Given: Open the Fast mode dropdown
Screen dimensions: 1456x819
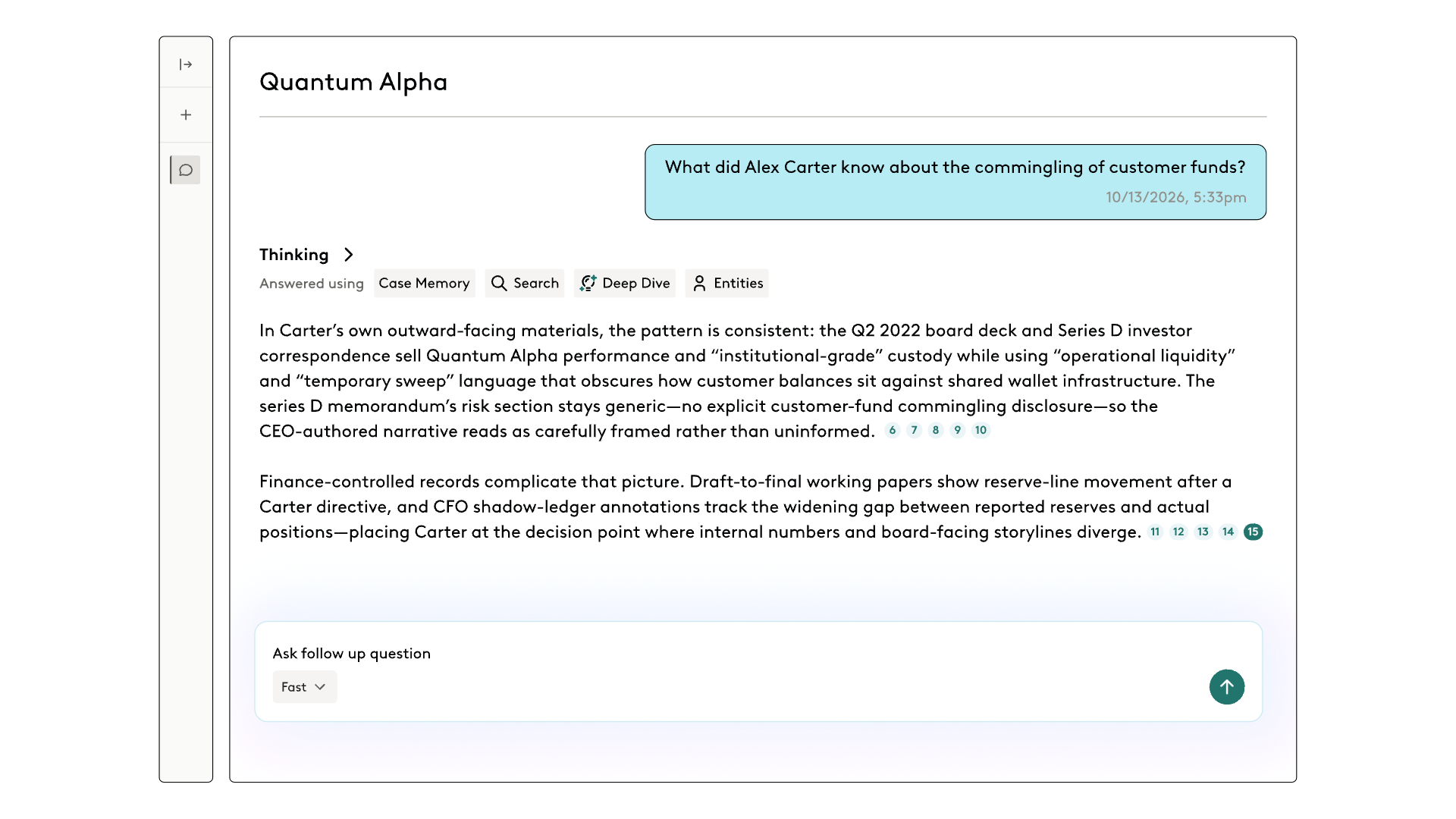Looking at the screenshot, I should 305,687.
